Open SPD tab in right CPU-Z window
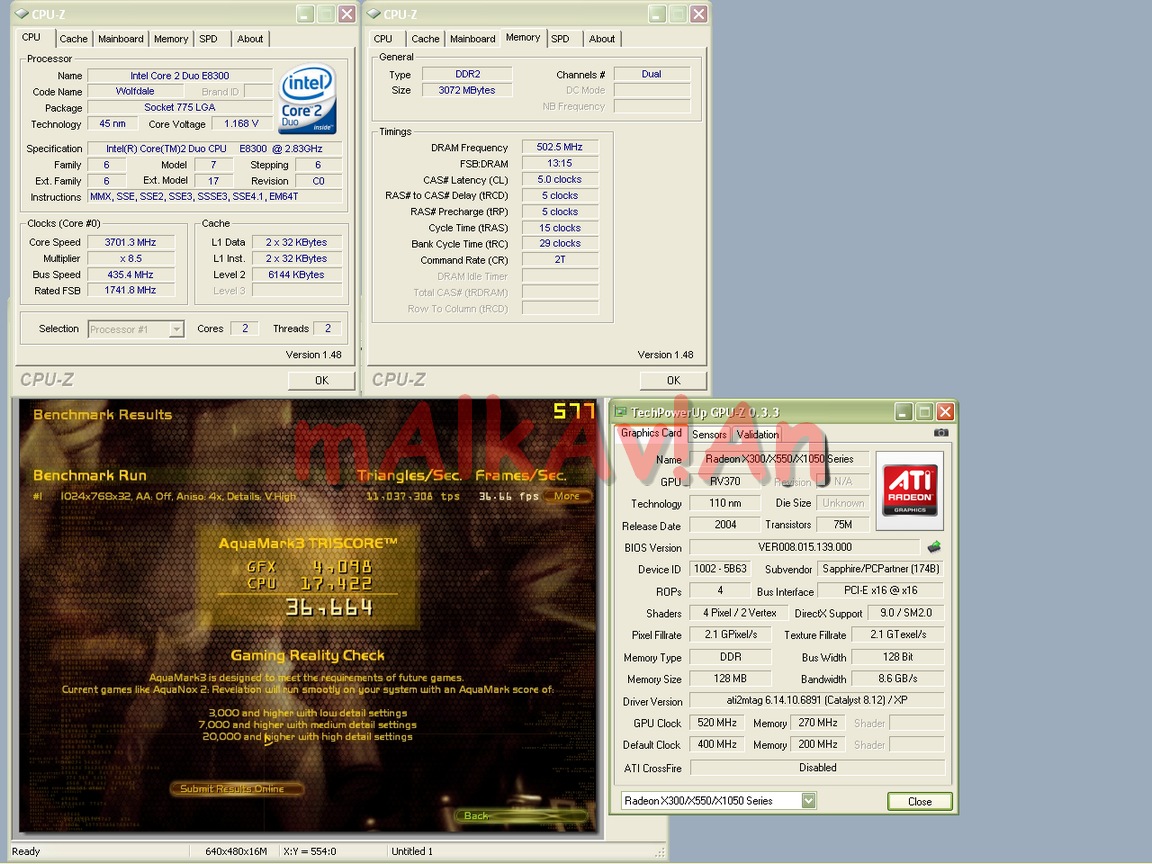The width and height of the screenshot is (1152, 864). tap(561, 39)
